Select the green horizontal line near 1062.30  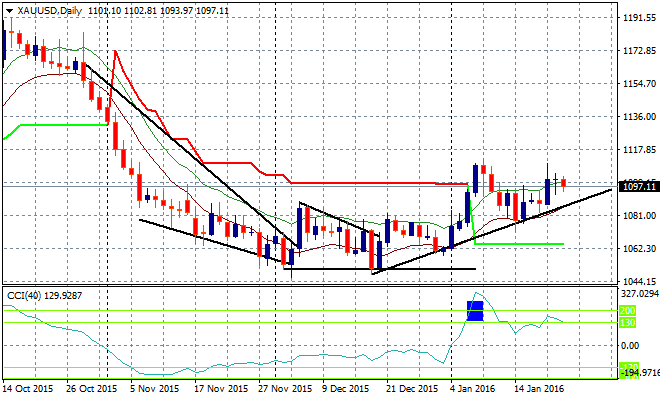click(x=520, y=243)
